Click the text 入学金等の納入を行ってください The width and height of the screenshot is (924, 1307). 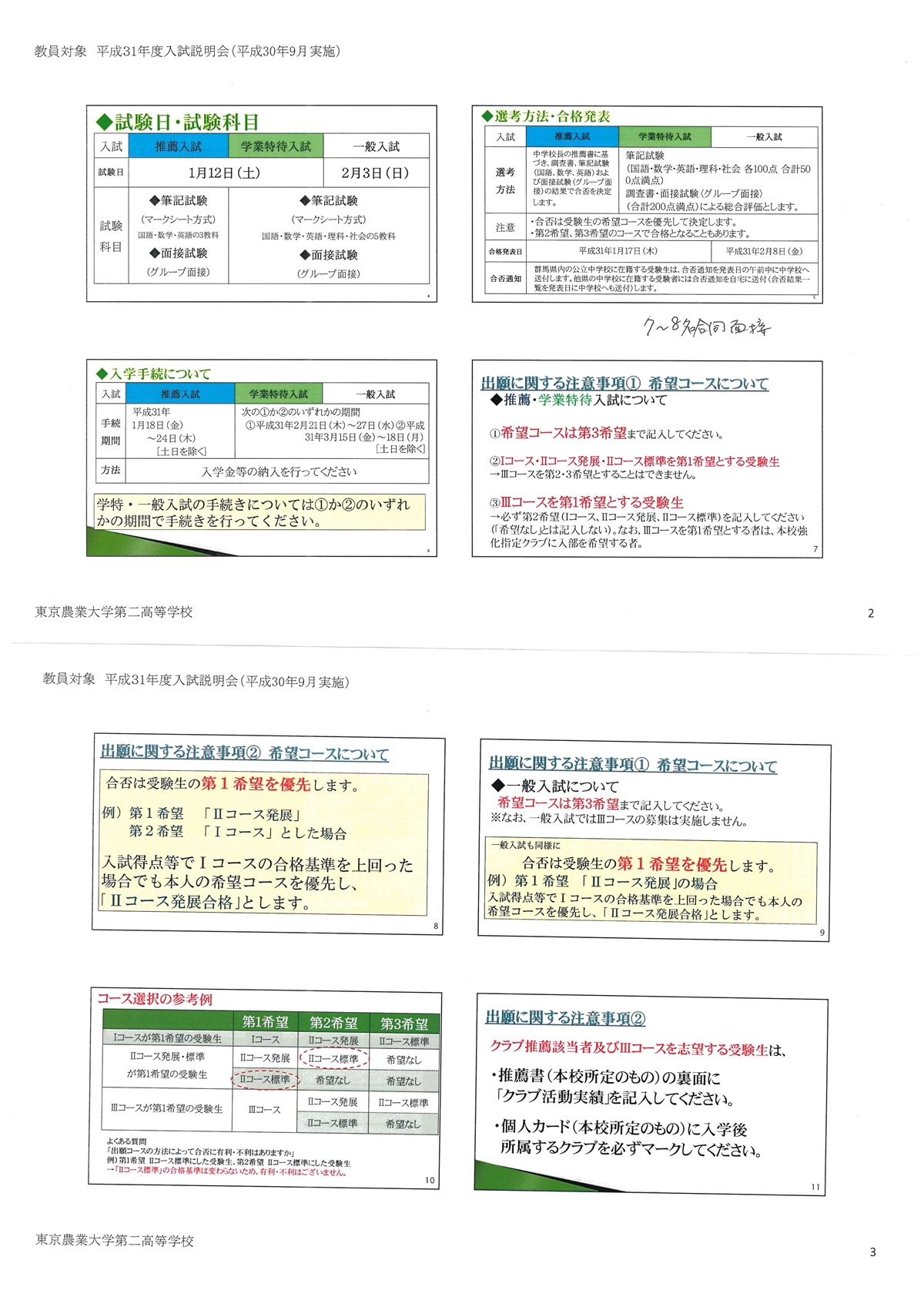point(280,471)
